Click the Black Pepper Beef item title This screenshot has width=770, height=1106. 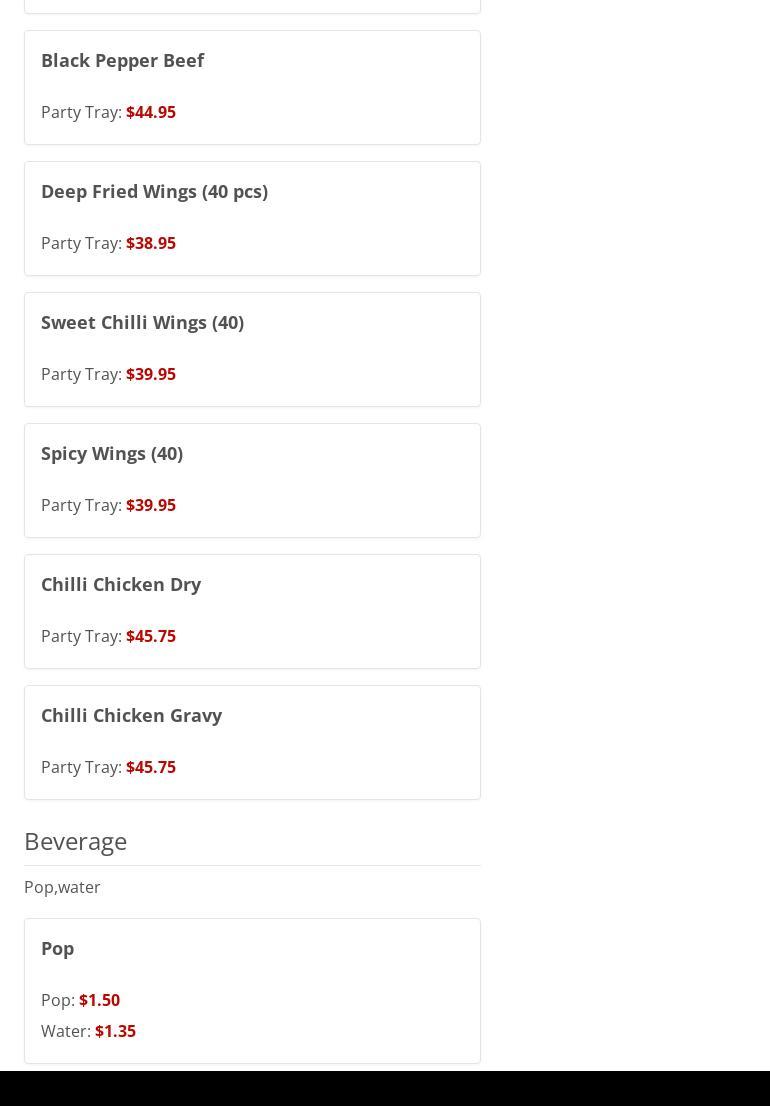[122, 60]
